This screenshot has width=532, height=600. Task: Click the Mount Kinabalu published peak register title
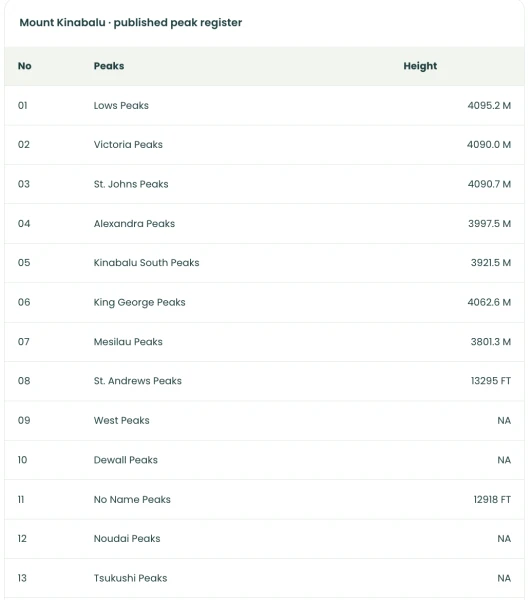point(131,23)
